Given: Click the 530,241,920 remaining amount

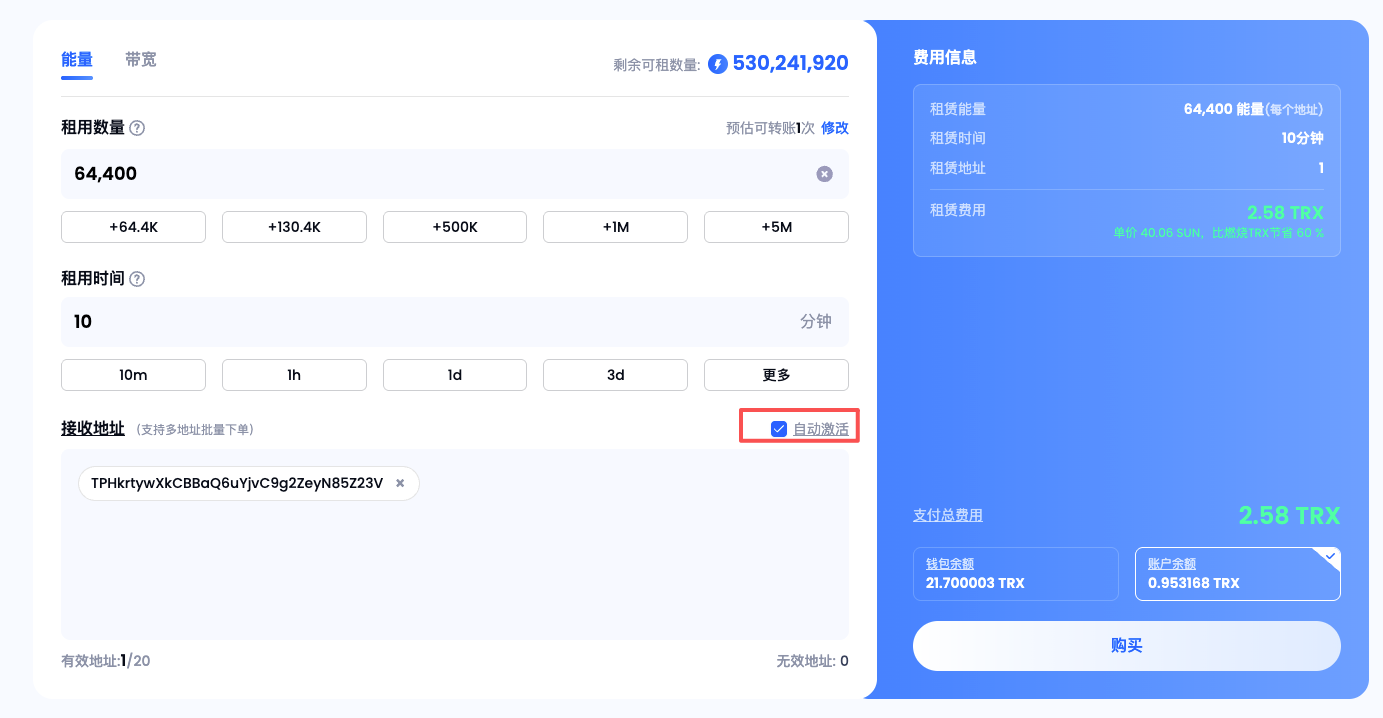Looking at the screenshot, I should [791, 63].
